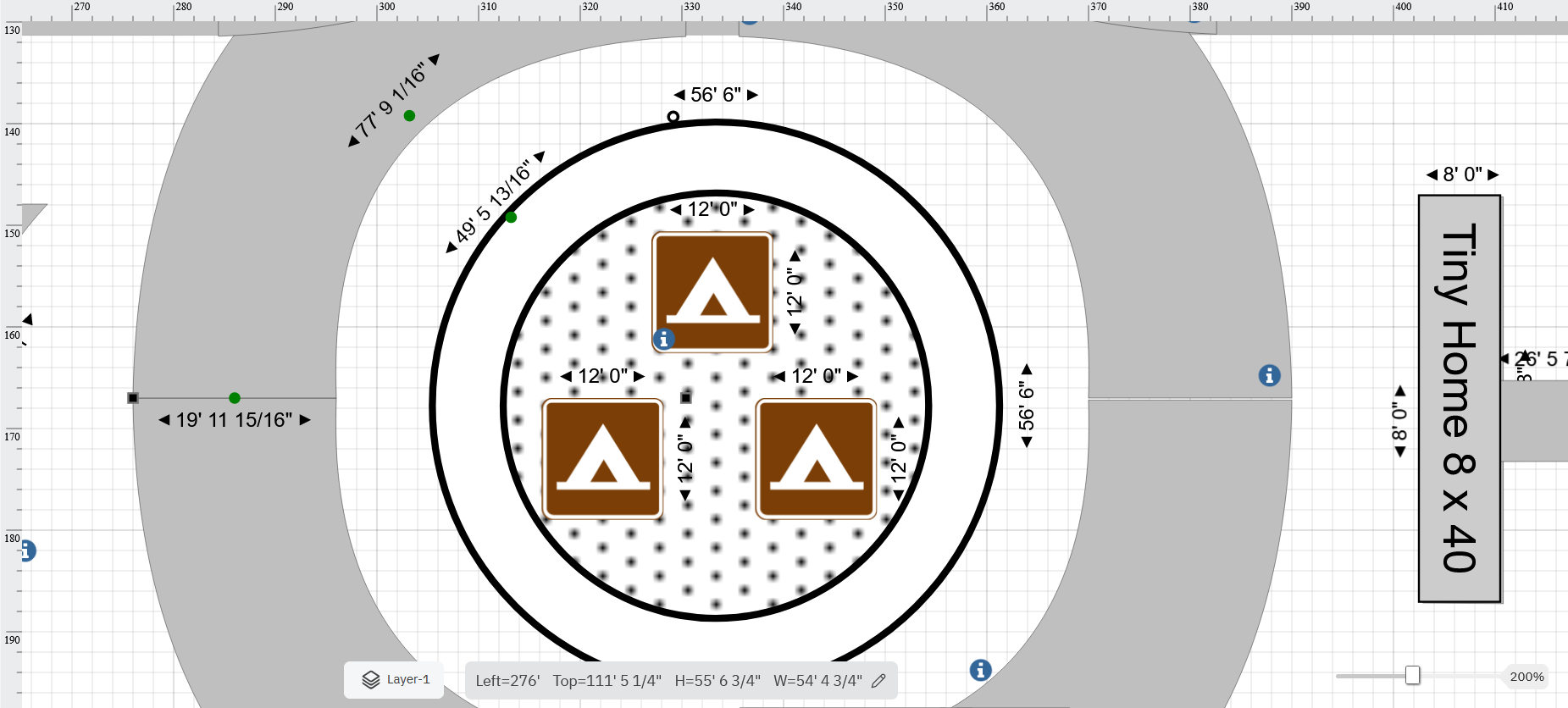The height and width of the screenshot is (708, 1568).
Task: Click the top campsite tent icon
Action: coord(712,292)
